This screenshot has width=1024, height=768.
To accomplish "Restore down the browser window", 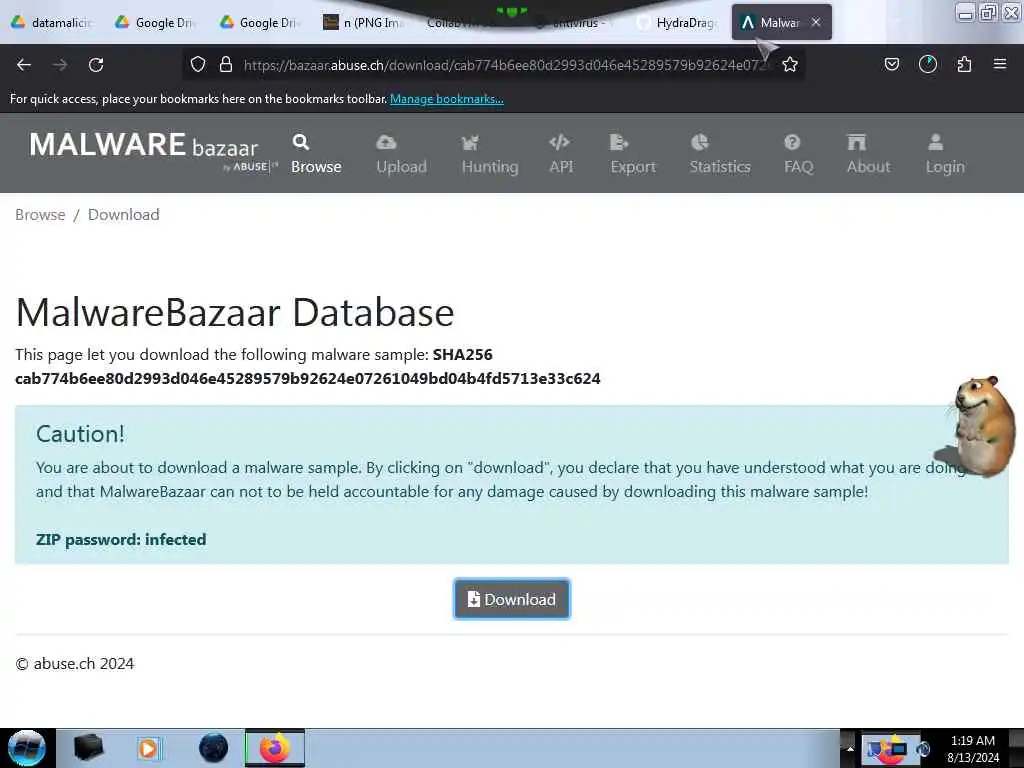I will click(989, 12).
